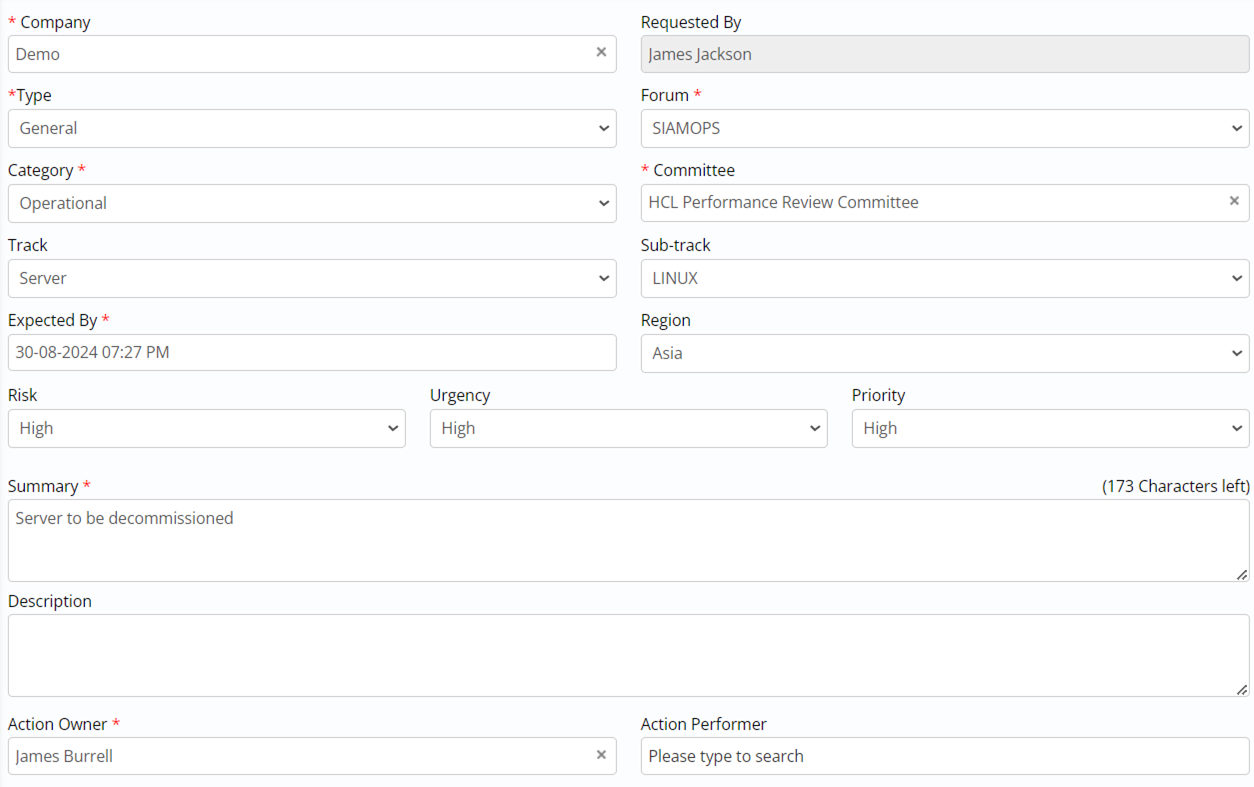Screen dimensions: 1254x787
Task: Clear the Committee selection using its x icon
Action: click(x=1234, y=201)
